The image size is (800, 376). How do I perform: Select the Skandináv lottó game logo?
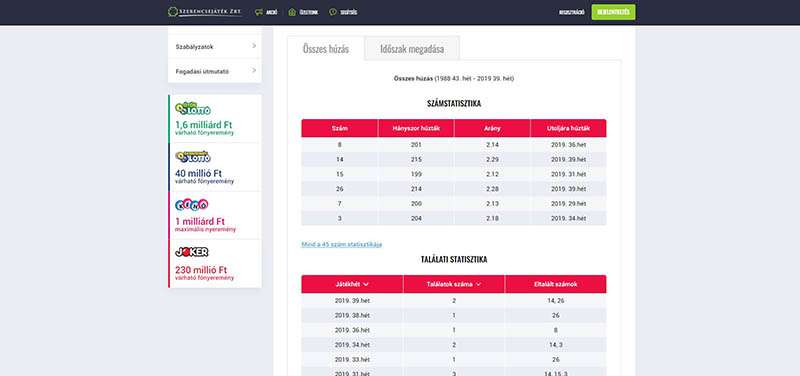(192, 157)
